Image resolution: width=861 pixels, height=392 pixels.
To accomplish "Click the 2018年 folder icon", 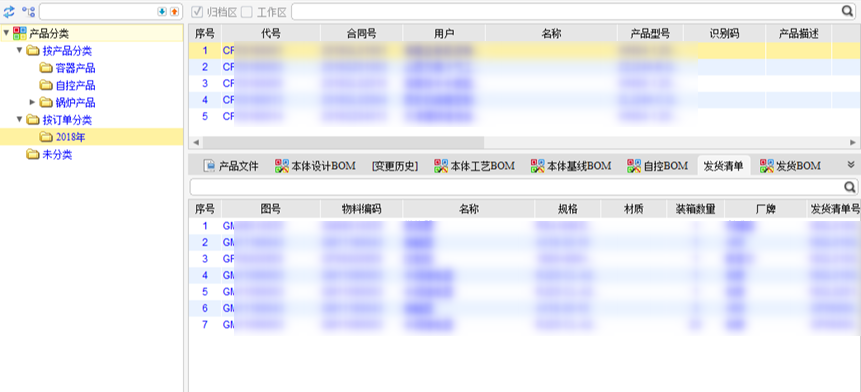I will pos(46,137).
